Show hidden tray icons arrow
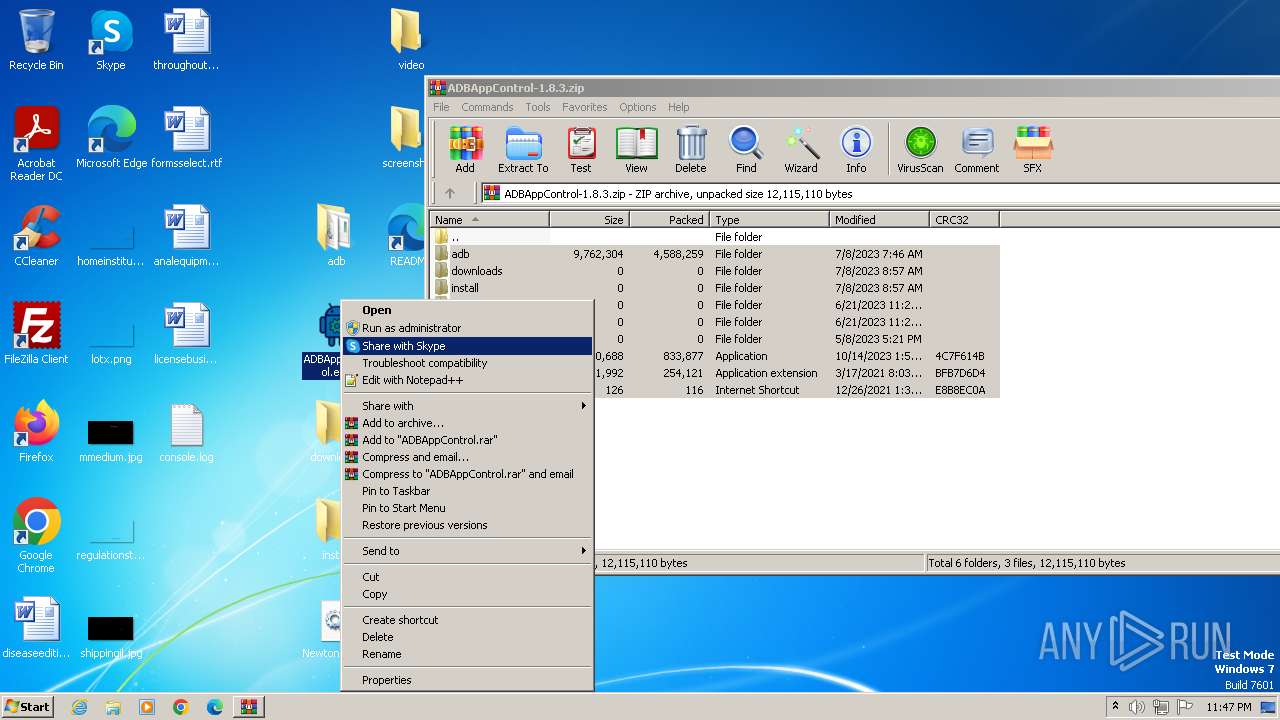Viewport: 1280px width, 720px height. point(1115,707)
